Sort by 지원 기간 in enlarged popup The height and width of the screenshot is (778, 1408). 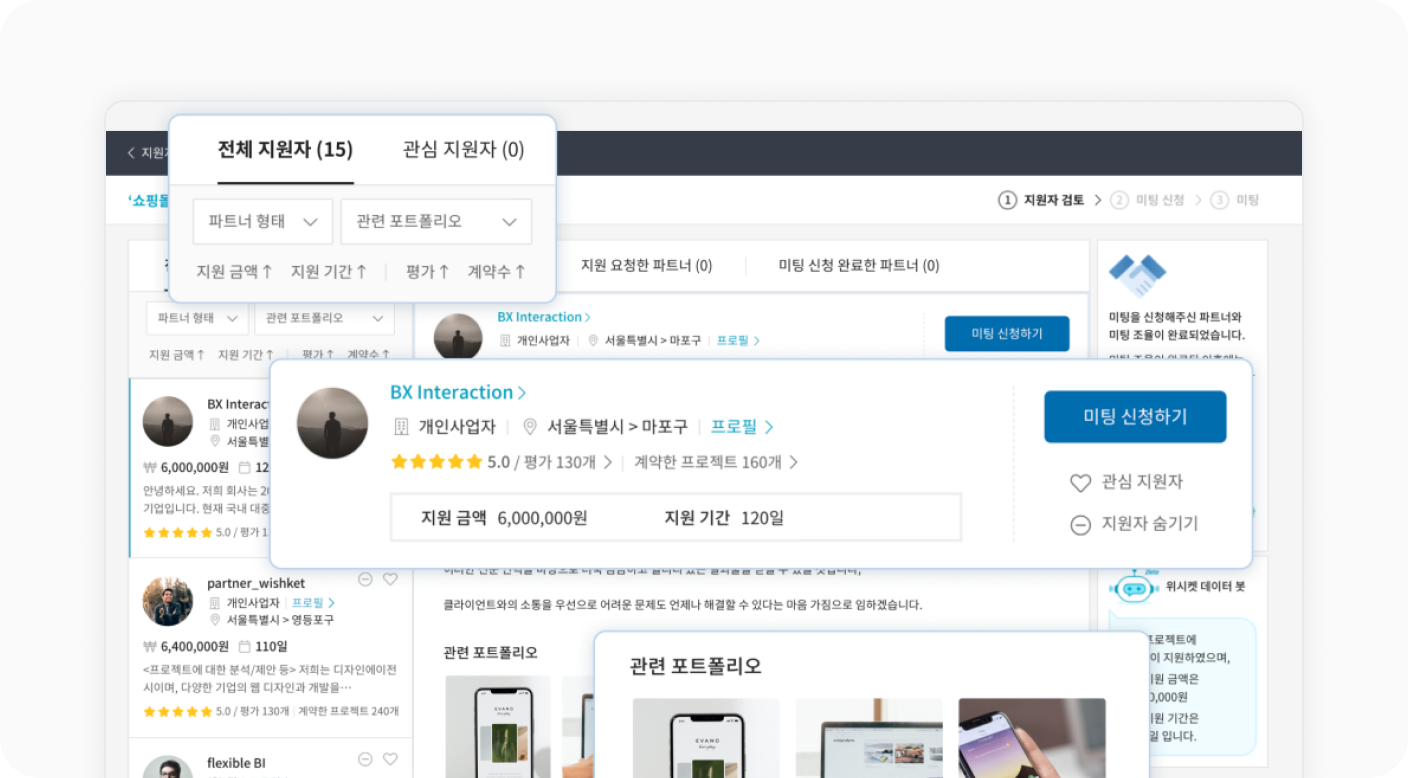click(329, 271)
